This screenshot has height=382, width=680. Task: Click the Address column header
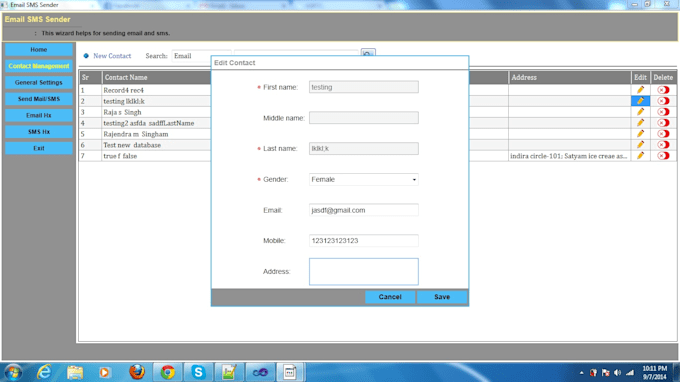[569, 77]
